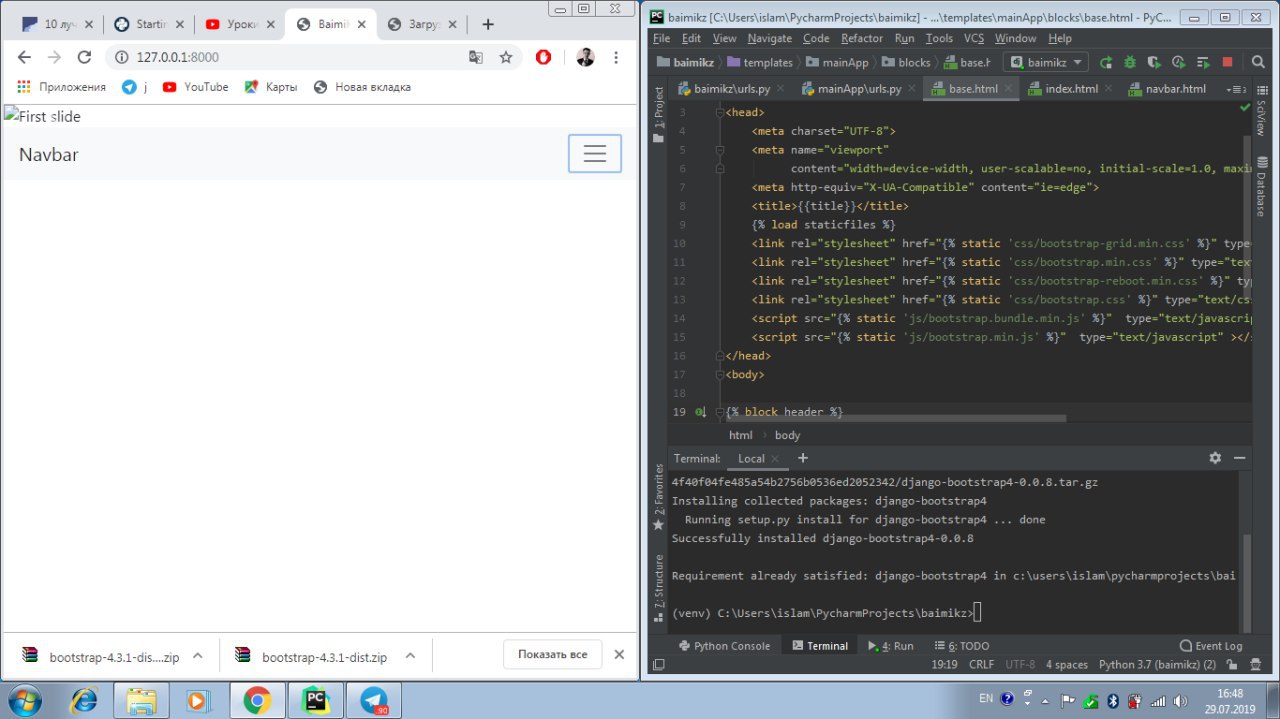Click the green Debug bug icon

(x=1130, y=62)
